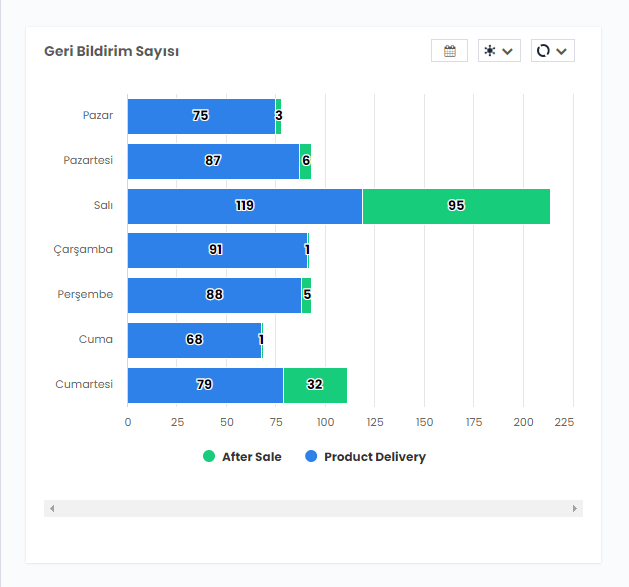Expand the refresh options dropdown
The height and width of the screenshot is (587, 629).
(x=552, y=51)
